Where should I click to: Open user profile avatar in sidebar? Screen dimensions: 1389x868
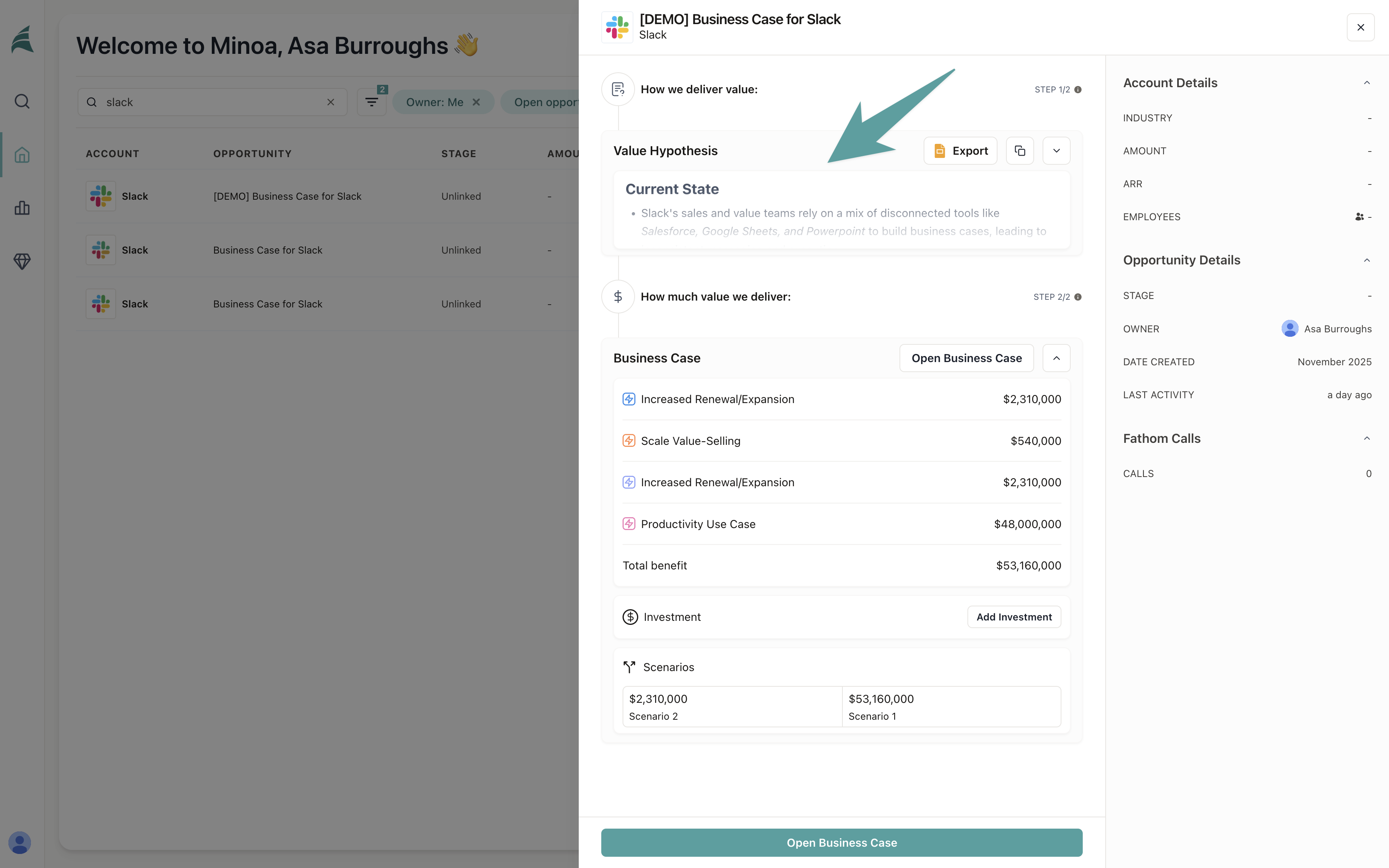[x=20, y=842]
